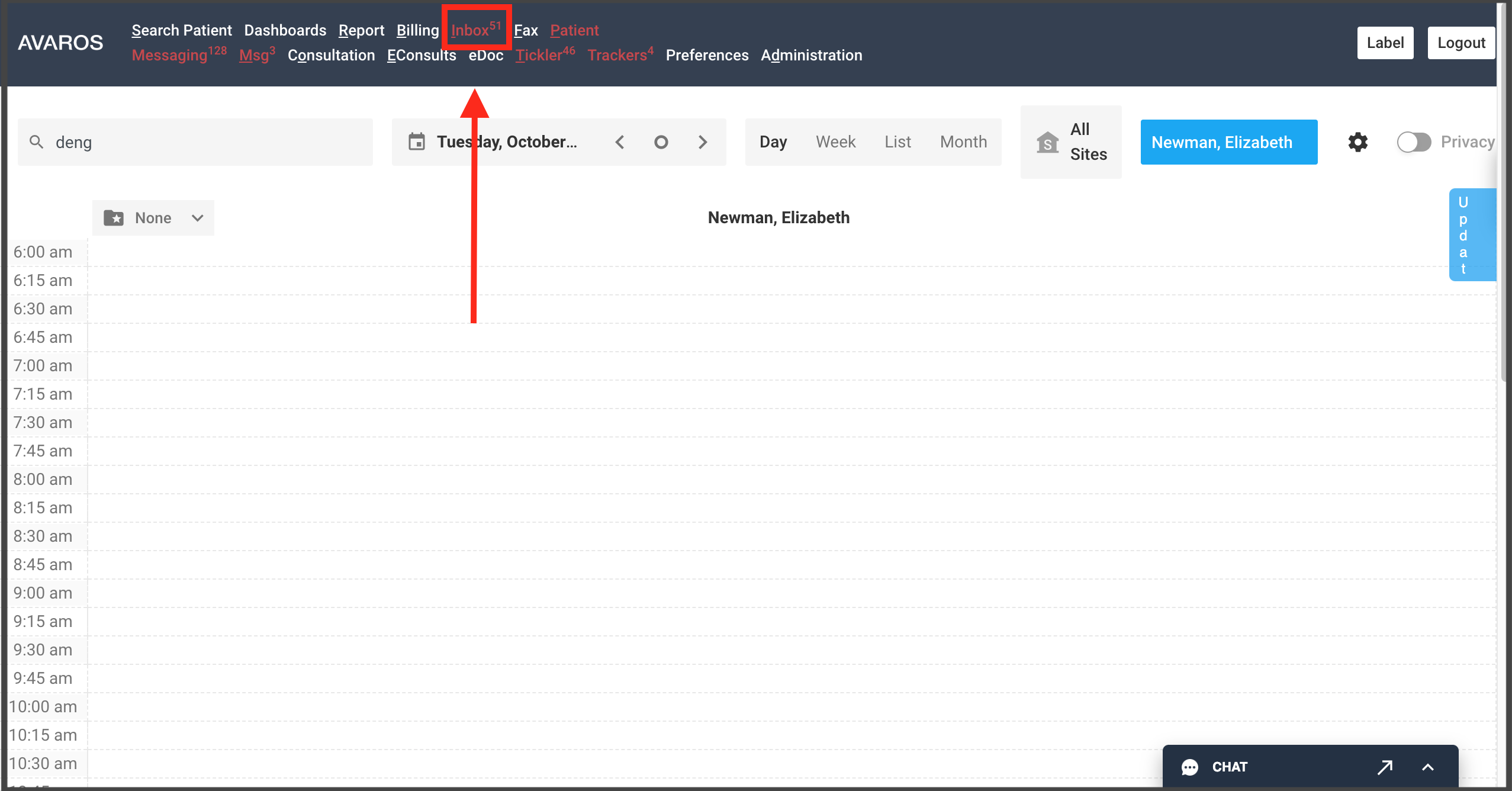Click the starred folder icon
1512x791 pixels.
click(114, 218)
